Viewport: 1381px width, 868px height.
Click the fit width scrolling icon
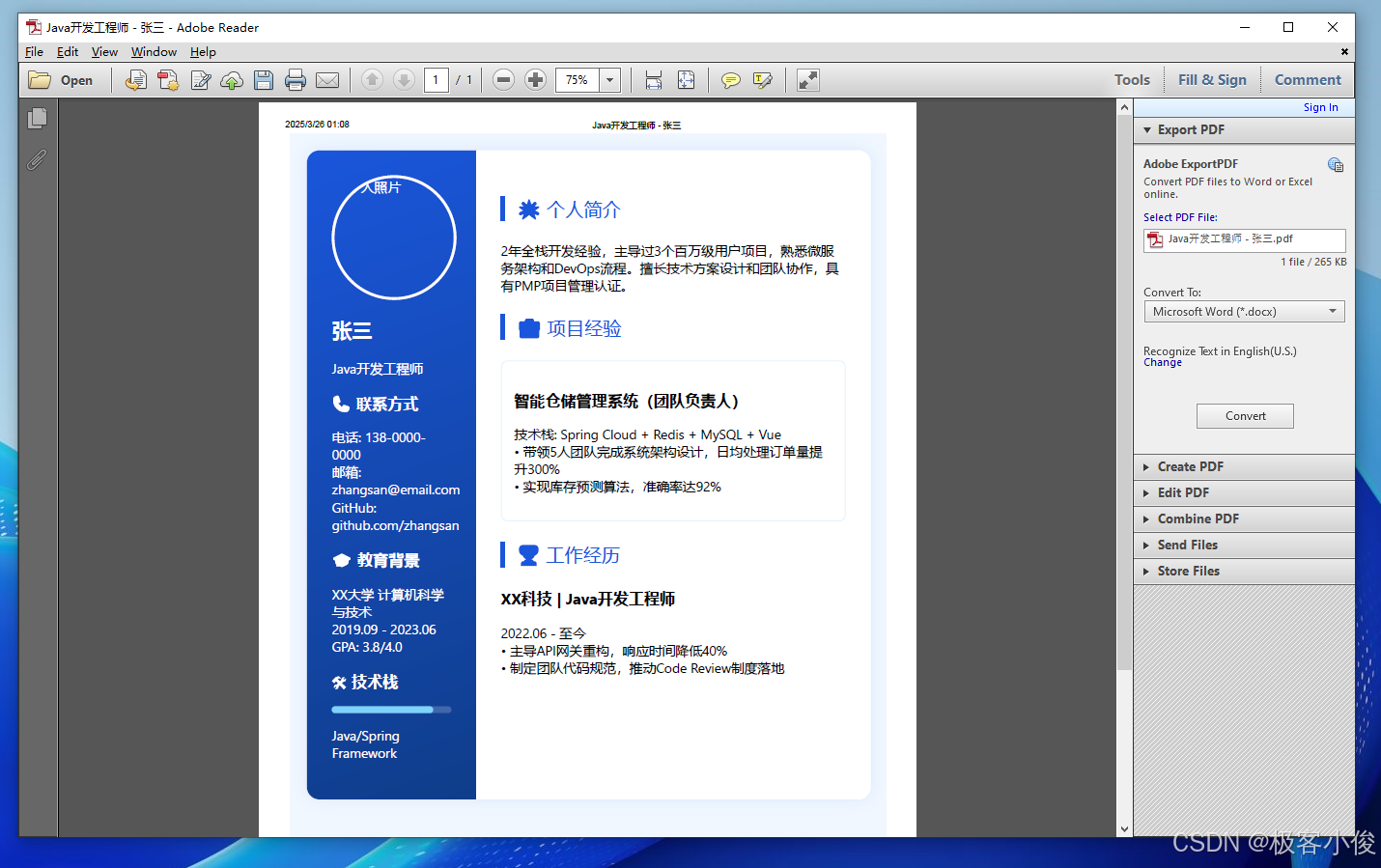[654, 80]
